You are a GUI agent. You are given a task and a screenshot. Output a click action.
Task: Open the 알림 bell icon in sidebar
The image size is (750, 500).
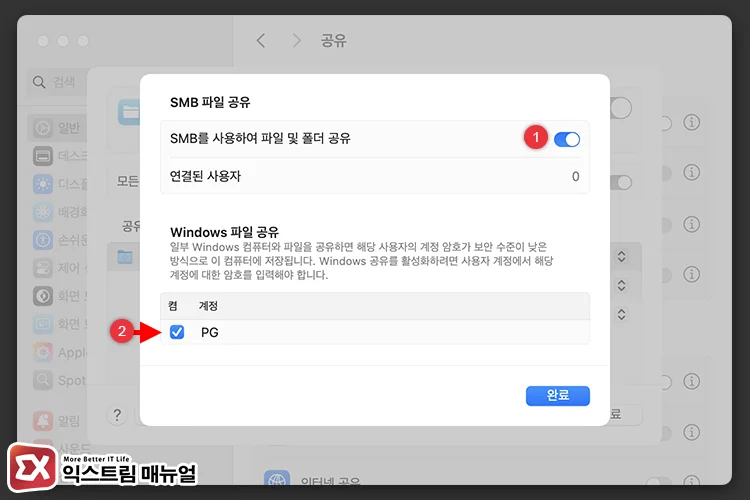click(43, 421)
